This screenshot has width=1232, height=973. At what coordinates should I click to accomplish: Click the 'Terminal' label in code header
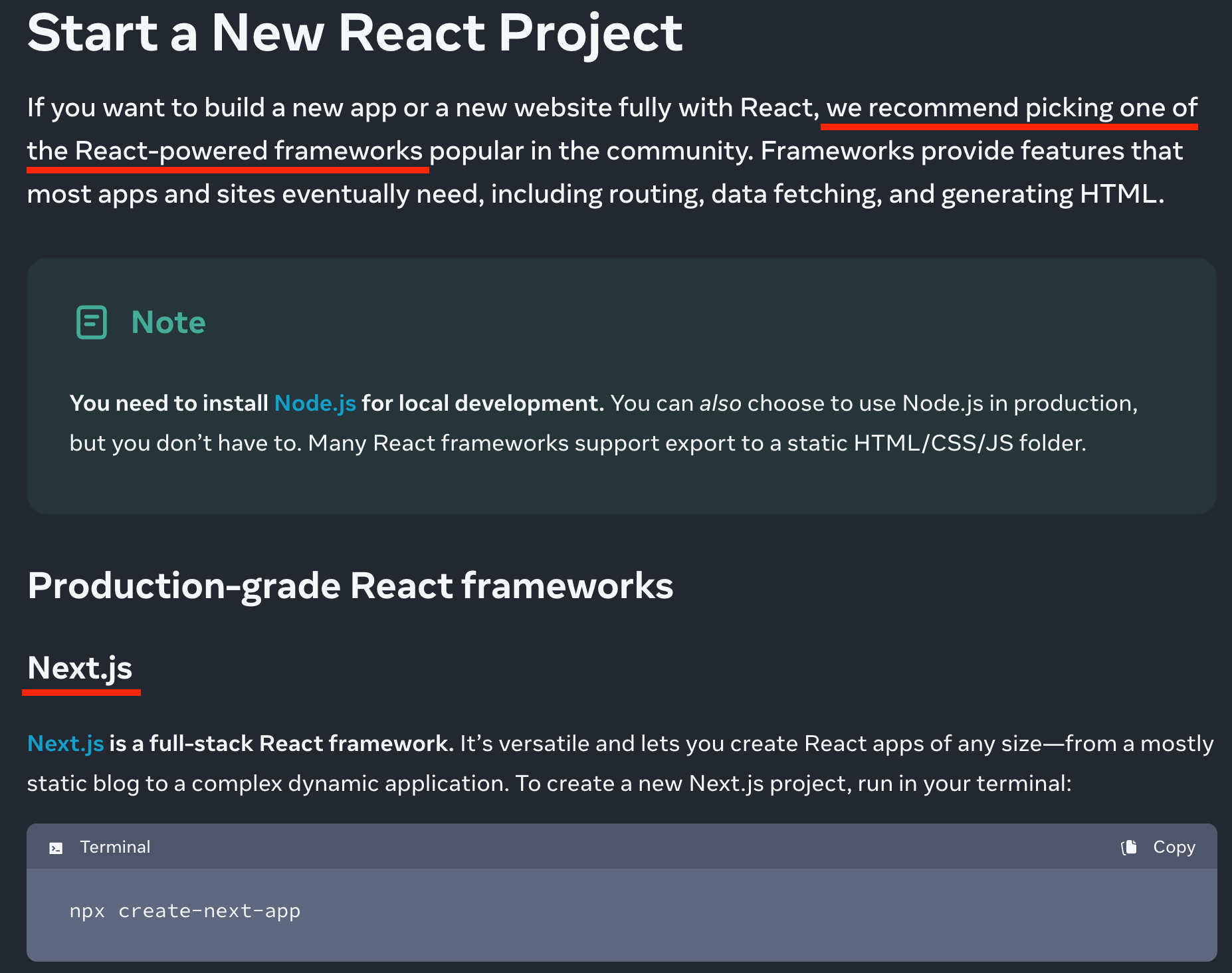(115, 847)
